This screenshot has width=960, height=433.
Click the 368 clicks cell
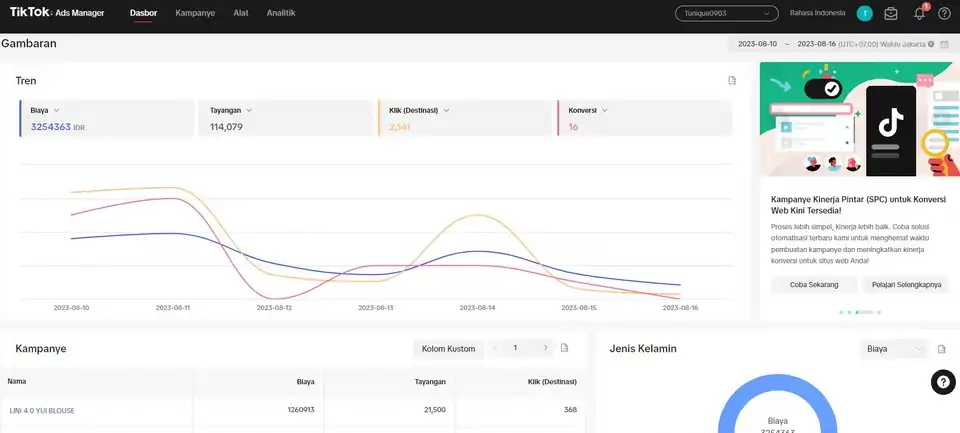(570, 409)
